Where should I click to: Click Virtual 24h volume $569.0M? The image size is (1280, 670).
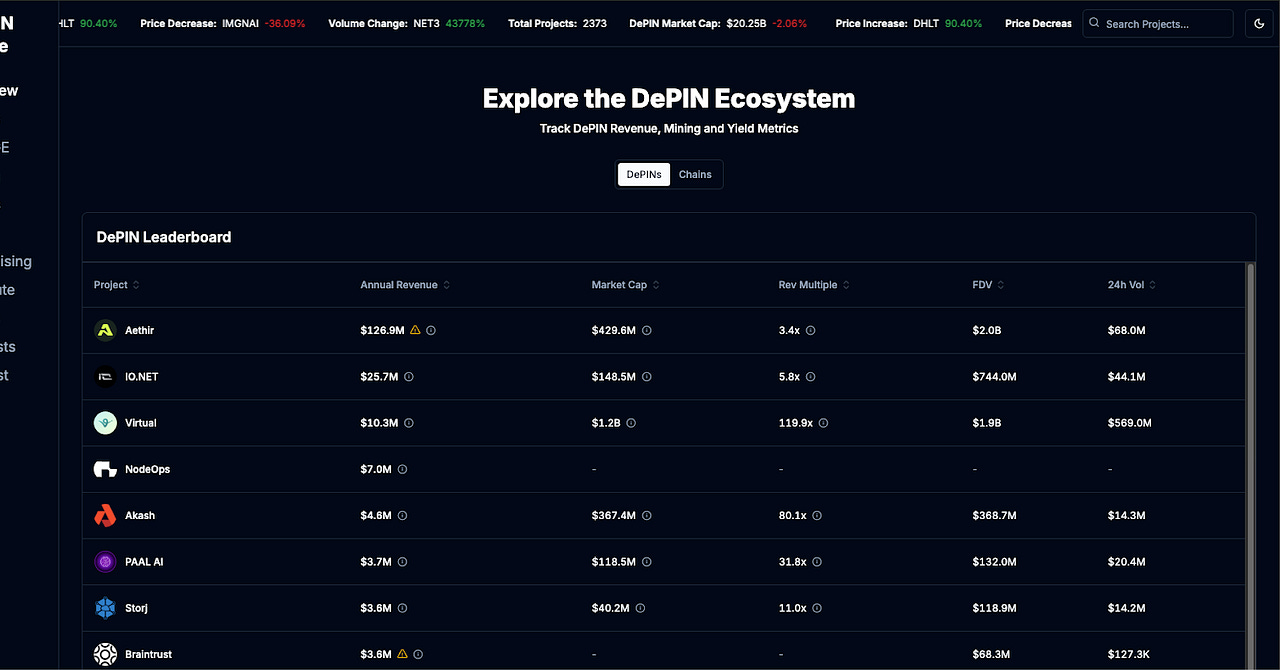pos(1130,423)
